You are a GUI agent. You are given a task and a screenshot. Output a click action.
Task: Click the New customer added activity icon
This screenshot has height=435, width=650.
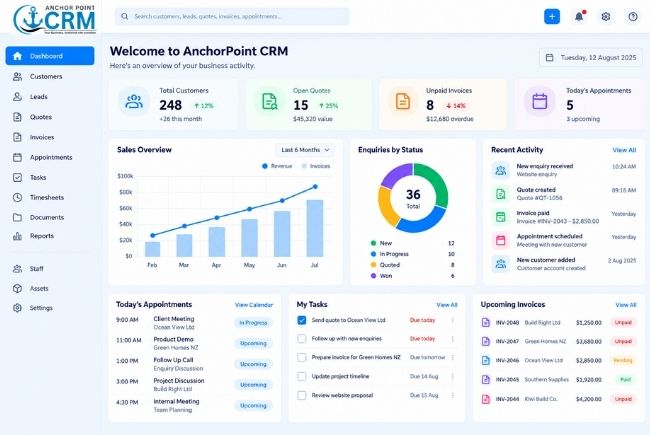501,264
